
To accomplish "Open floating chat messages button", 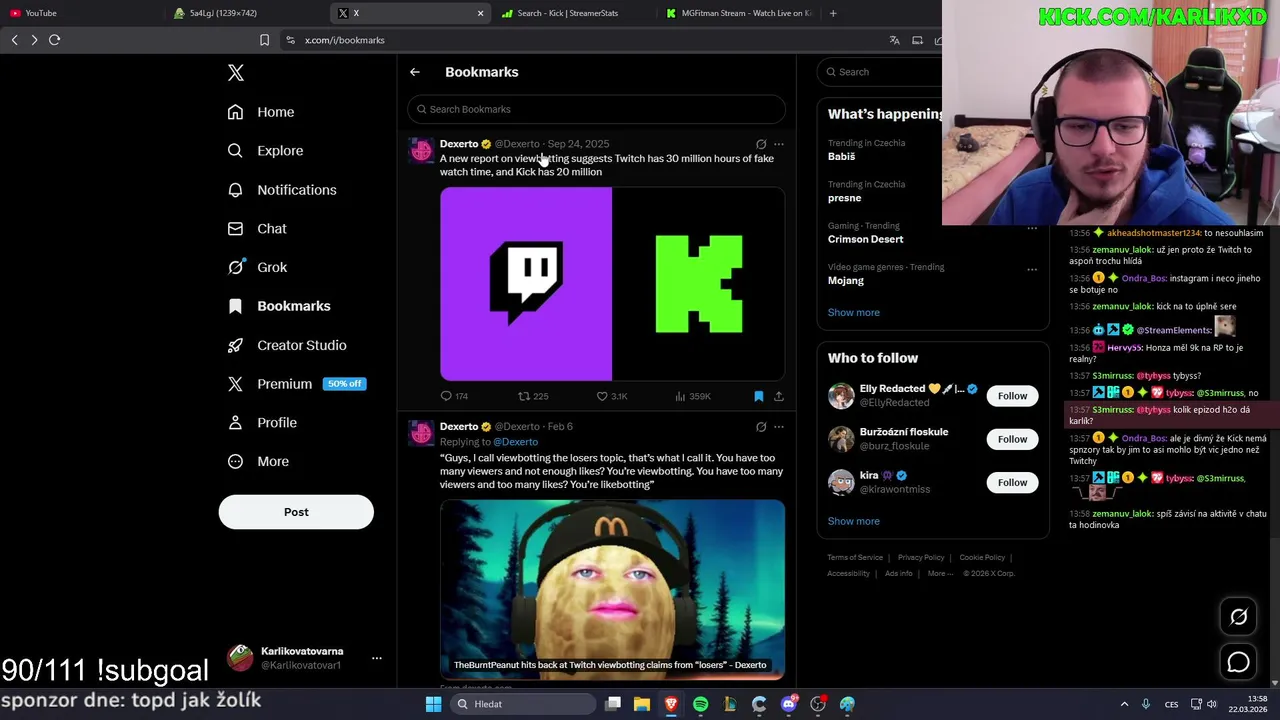I will click(x=1238, y=662).
